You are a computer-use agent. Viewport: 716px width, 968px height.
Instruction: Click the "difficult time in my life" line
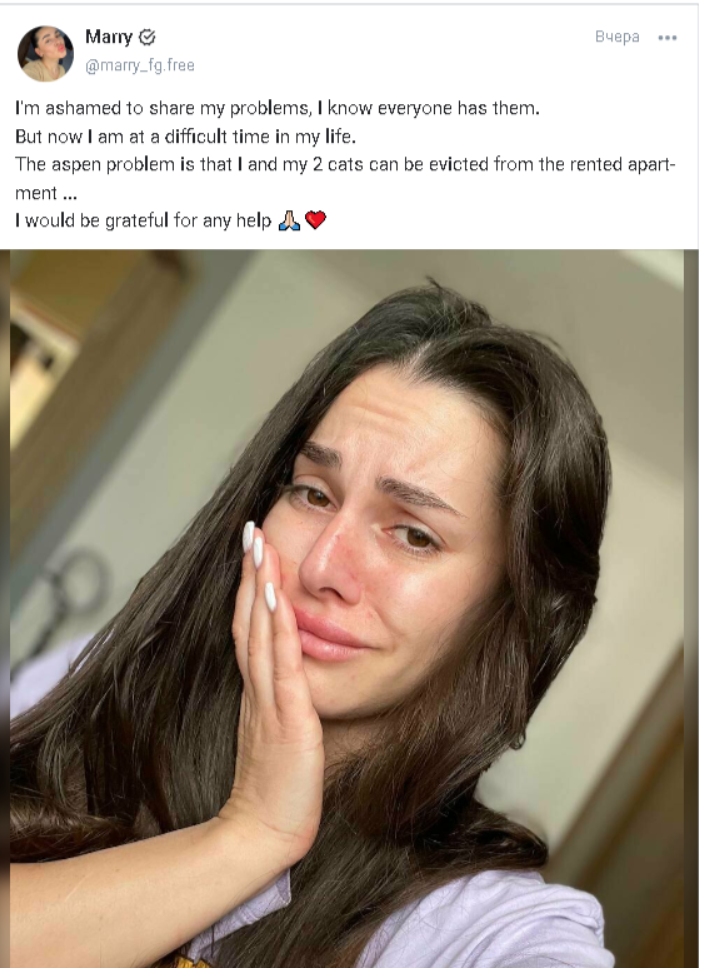tap(185, 136)
